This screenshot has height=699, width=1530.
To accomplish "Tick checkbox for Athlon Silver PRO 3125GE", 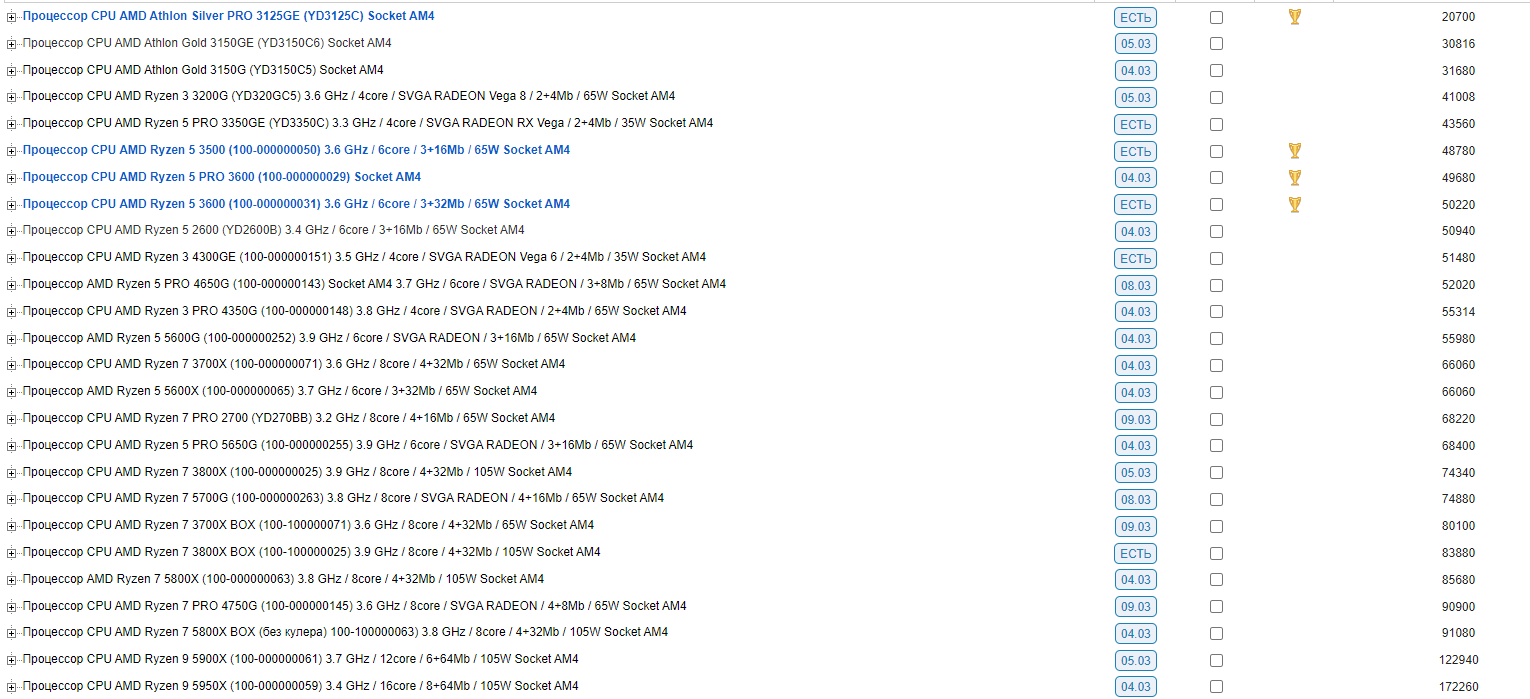I will tap(1216, 17).
